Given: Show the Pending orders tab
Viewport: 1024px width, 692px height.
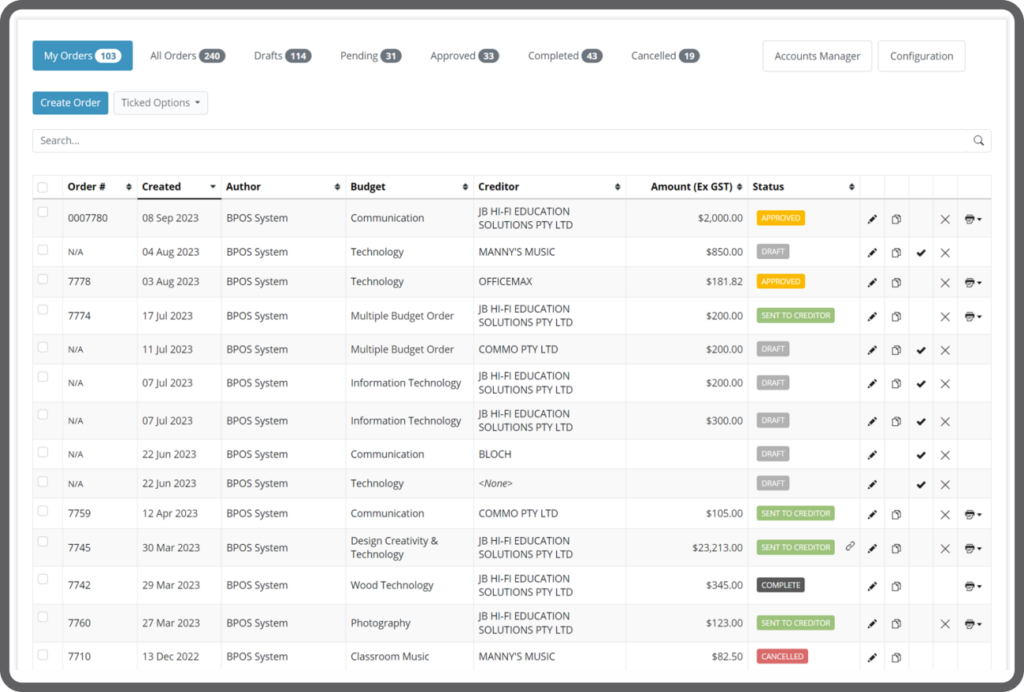Looking at the screenshot, I should pyautogui.click(x=370, y=55).
